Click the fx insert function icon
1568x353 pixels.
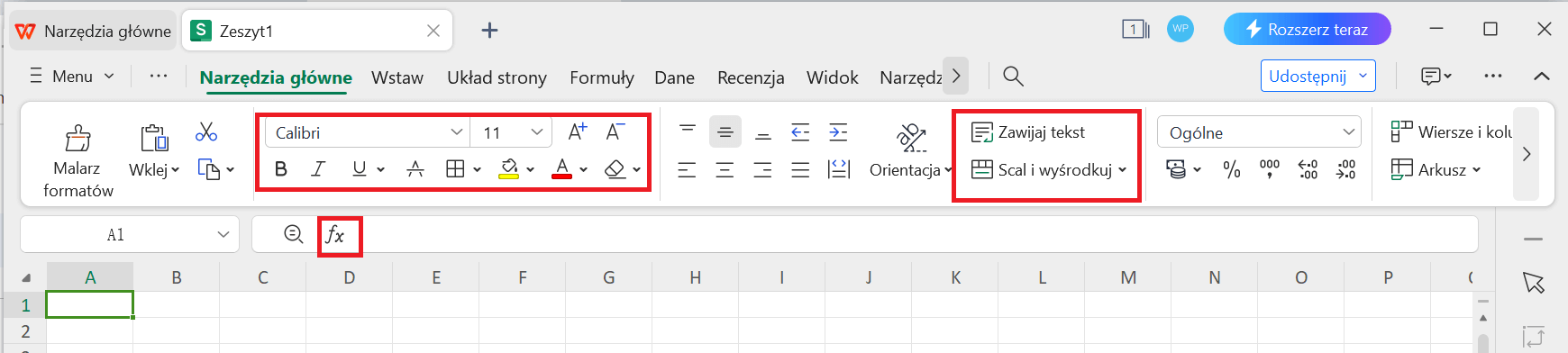click(x=335, y=235)
